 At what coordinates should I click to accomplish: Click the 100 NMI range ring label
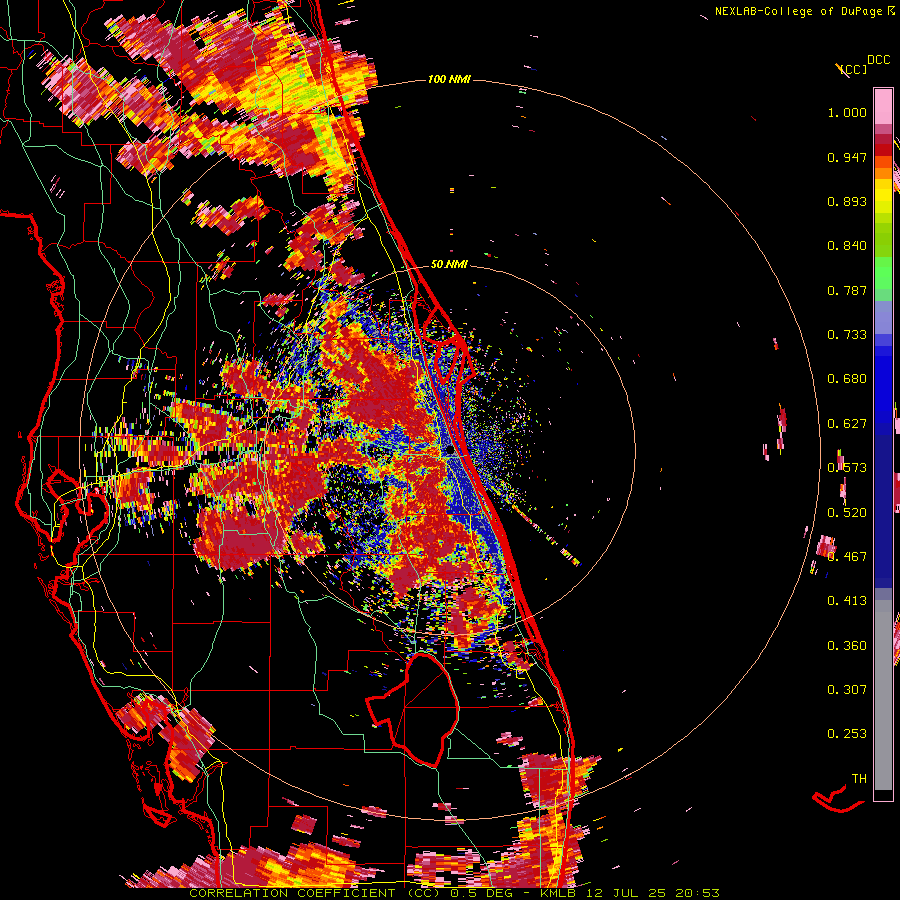point(449,79)
